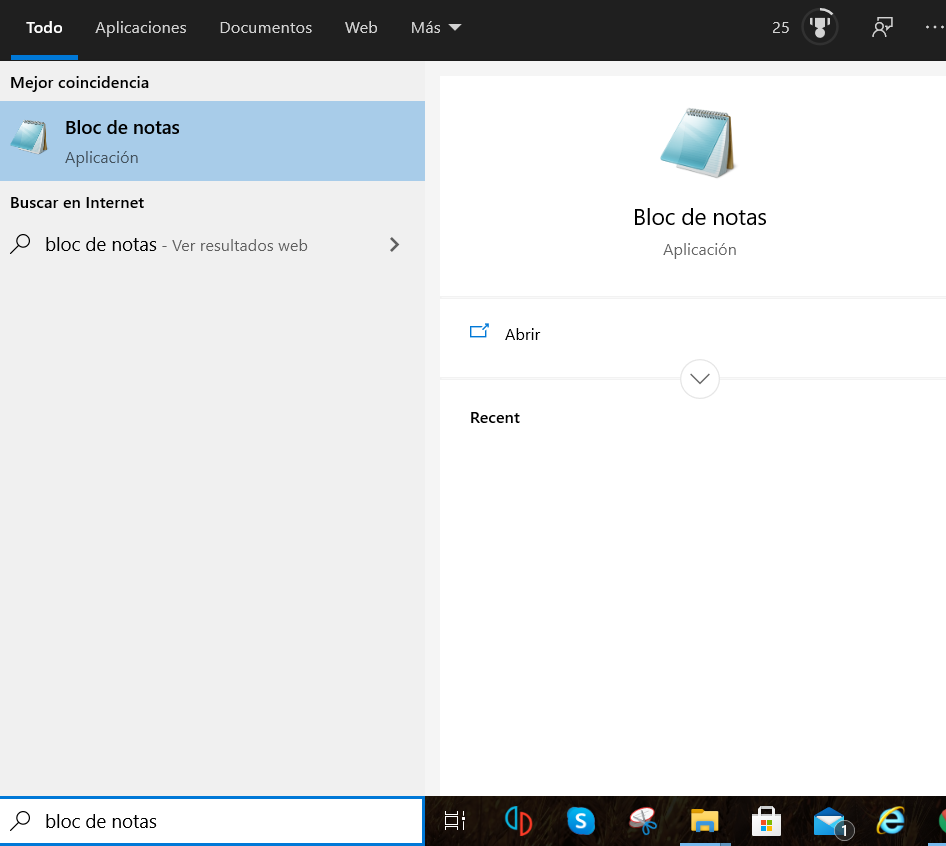Click the red-blue emulator taskbar icon

[518, 821]
